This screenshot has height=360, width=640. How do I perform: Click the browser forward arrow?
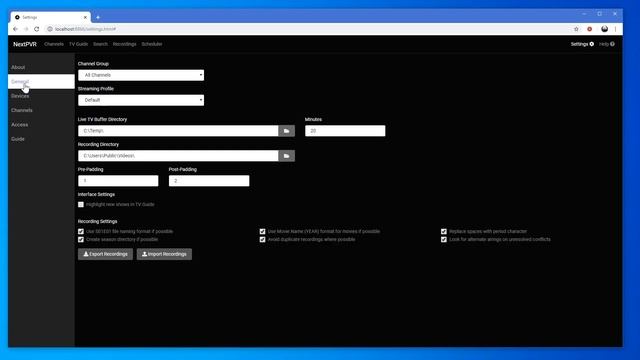[26, 29]
